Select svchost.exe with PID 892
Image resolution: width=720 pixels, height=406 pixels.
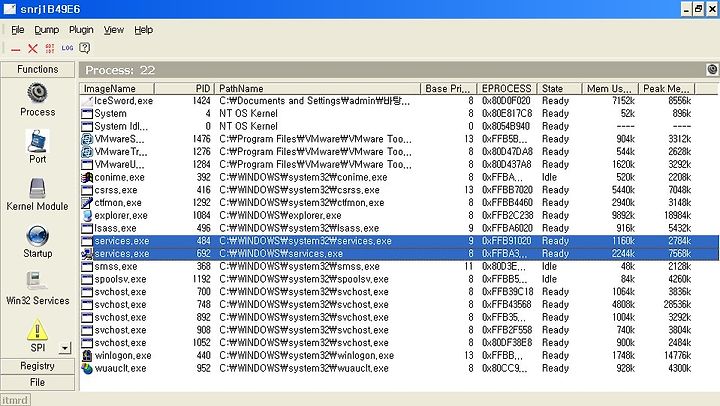[399, 317]
